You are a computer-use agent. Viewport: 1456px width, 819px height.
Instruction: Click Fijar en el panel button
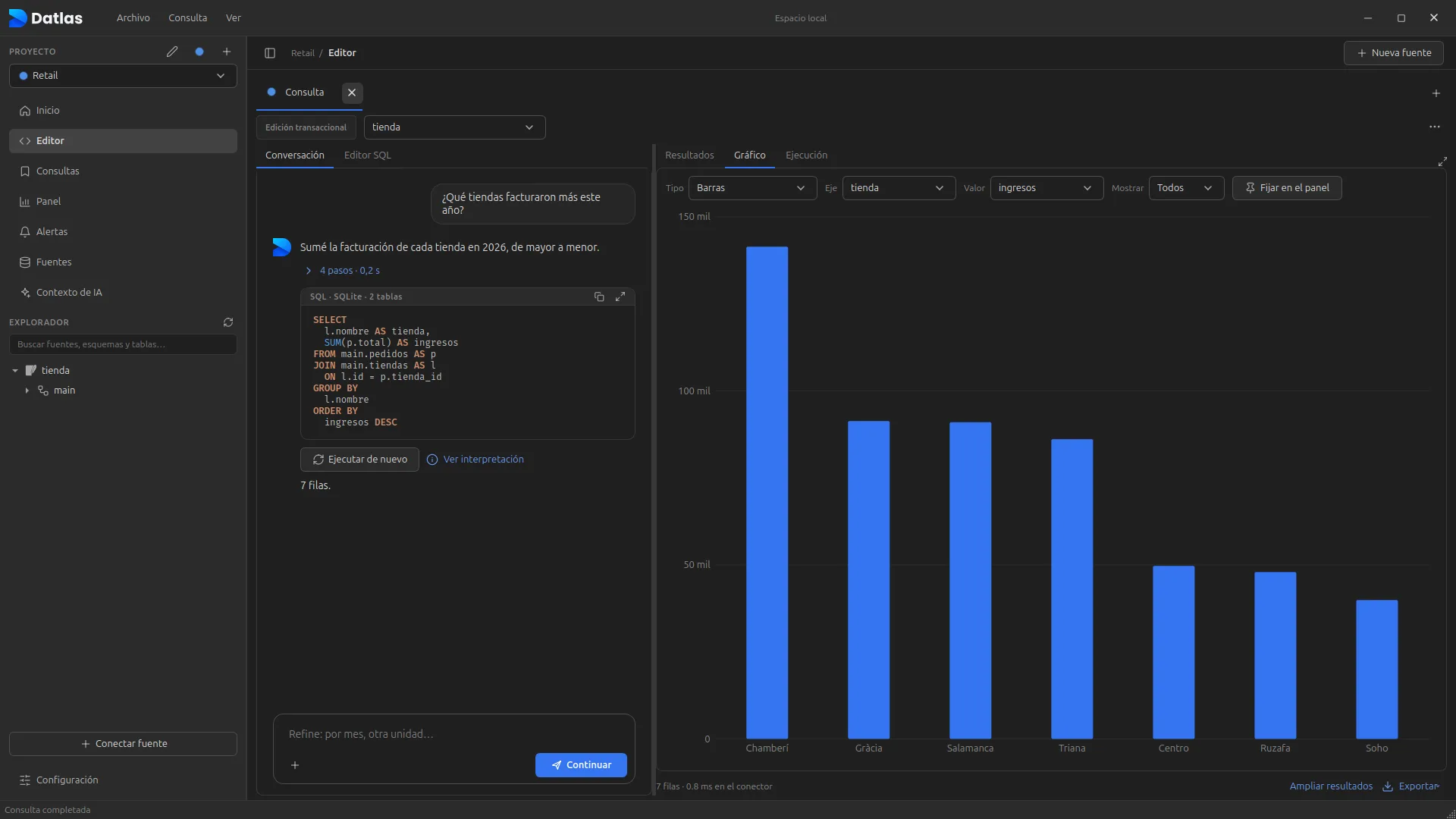point(1287,188)
